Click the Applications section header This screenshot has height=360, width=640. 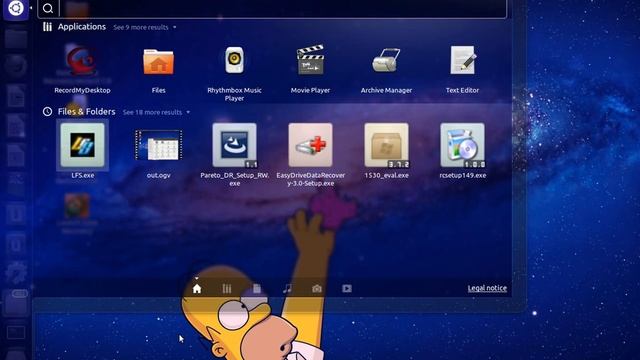(x=82, y=27)
